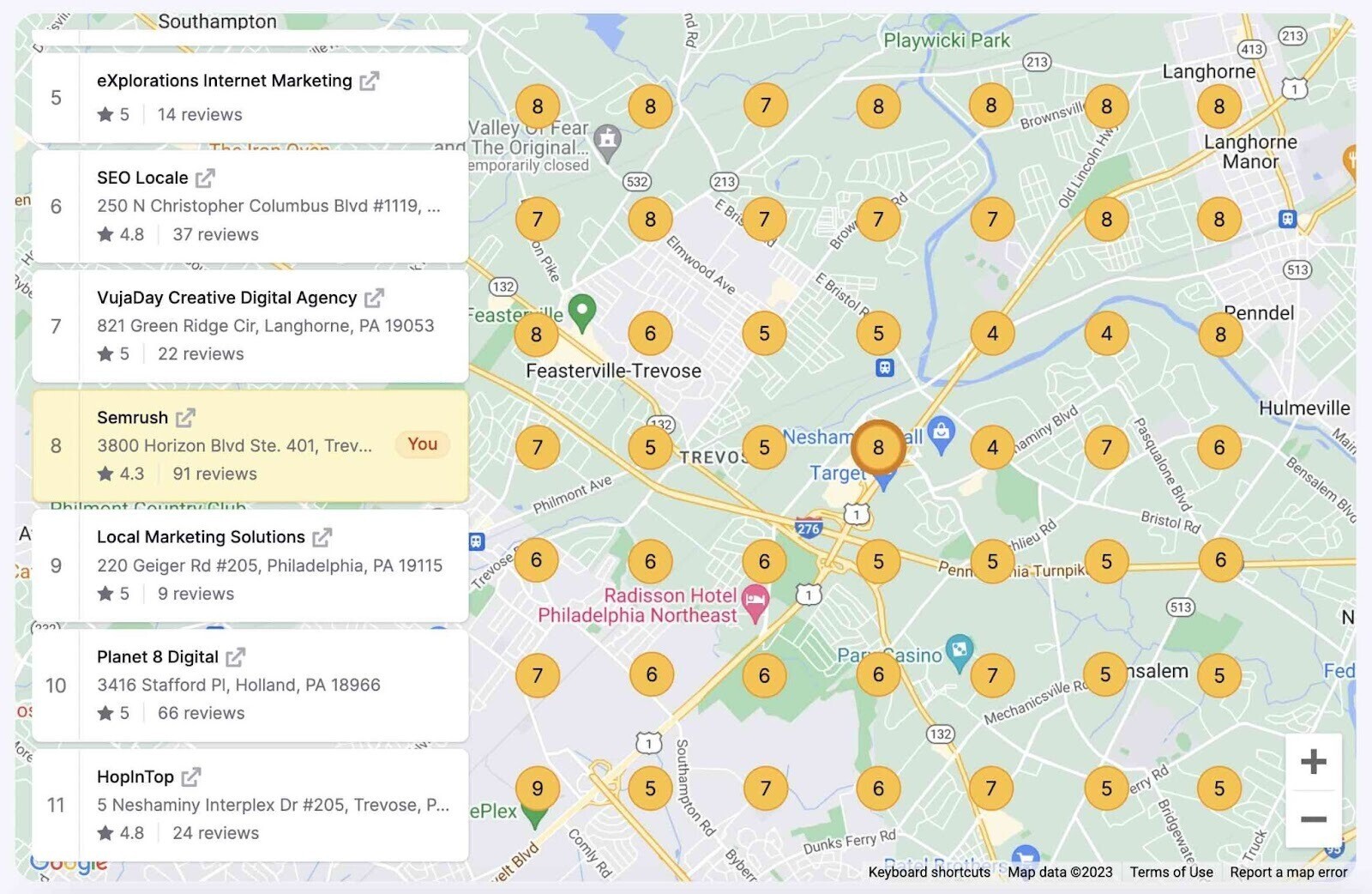The height and width of the screenshot is (894, 1372).
Task: Click '91 reviews' in Semrush listing
Action: pyautogui.click(x=214, y=474)
